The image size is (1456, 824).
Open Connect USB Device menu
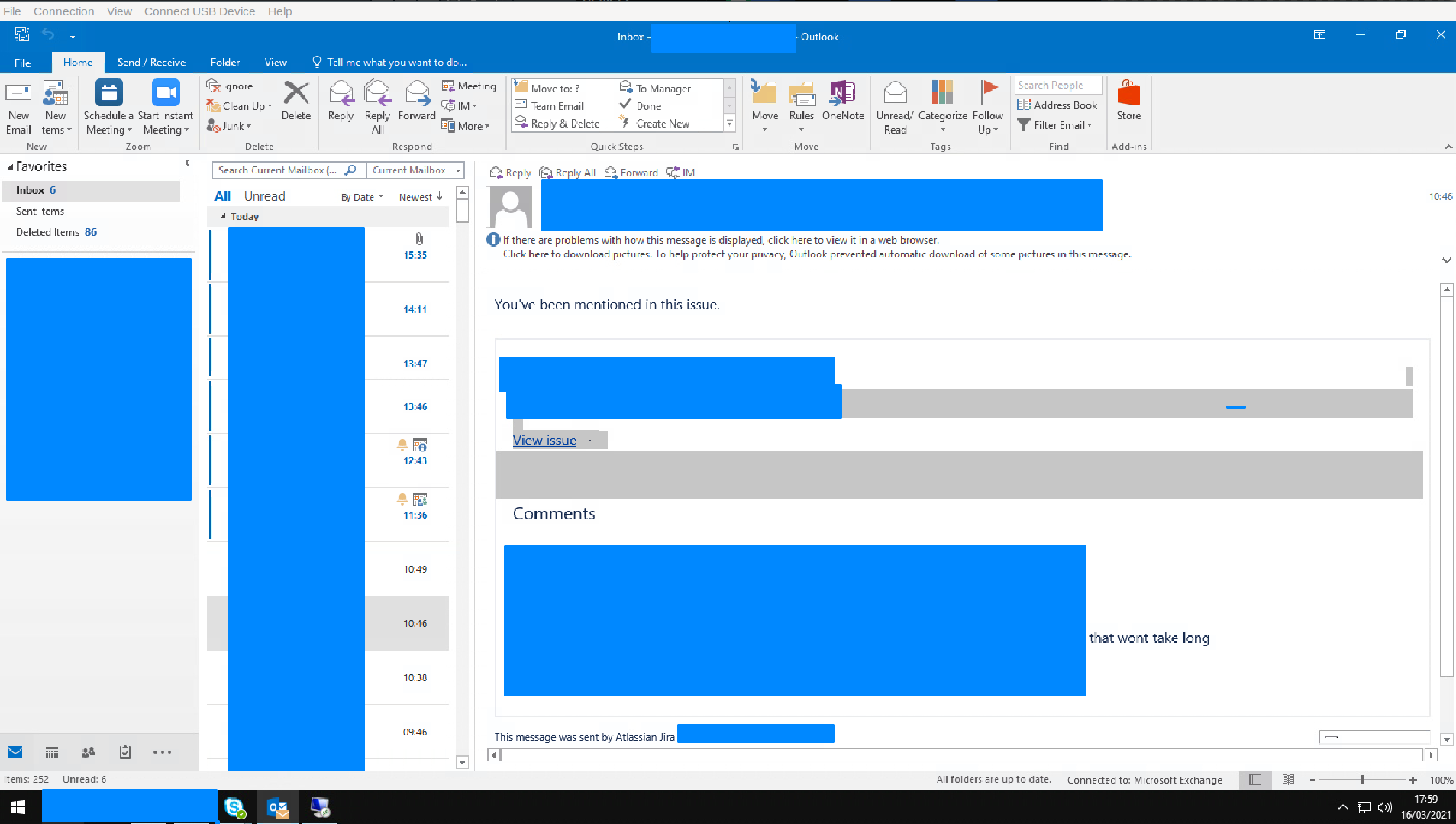click(199, 11)
